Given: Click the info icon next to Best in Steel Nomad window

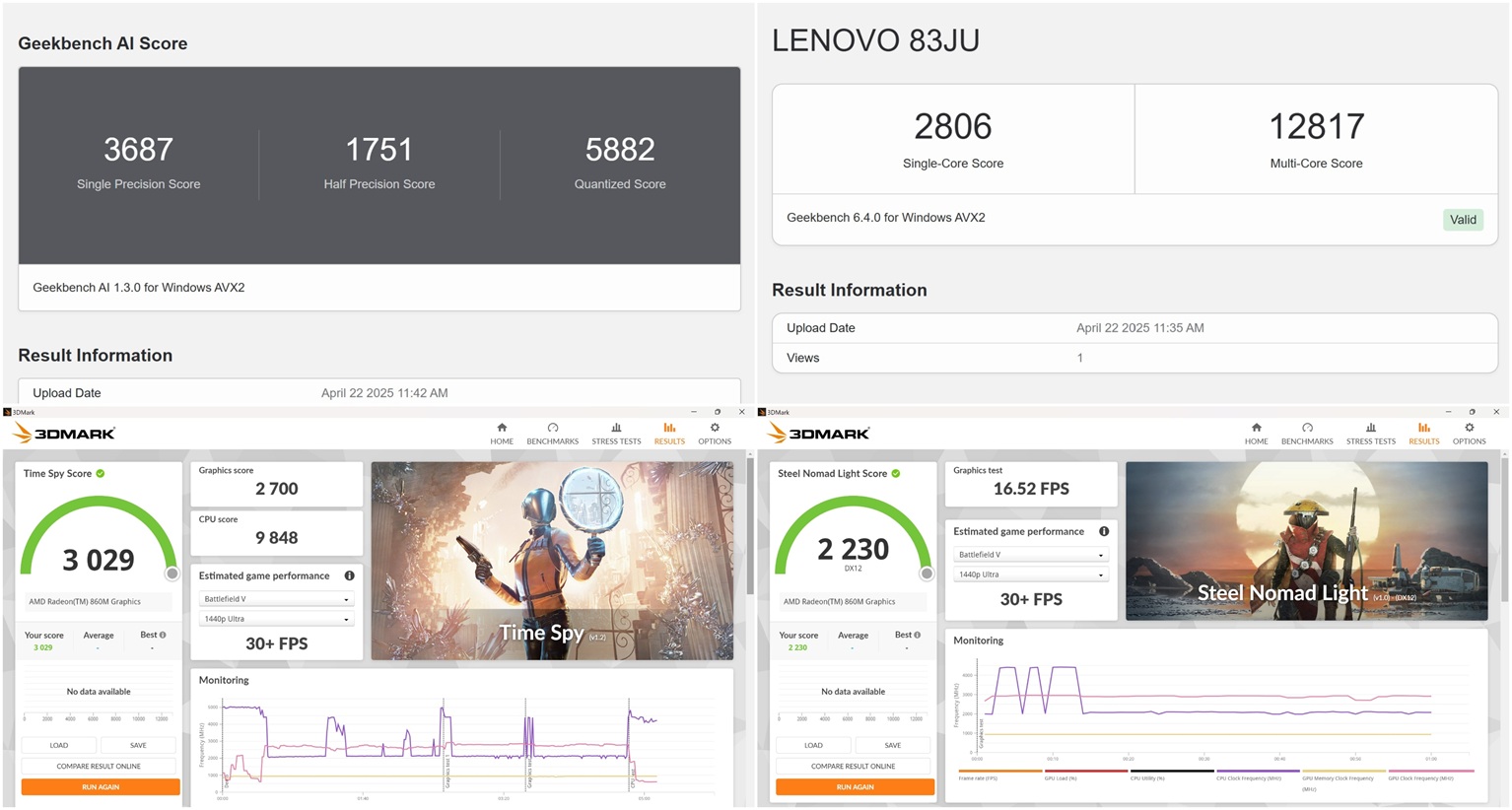Looking at the screenshot, I should pos(918,635).
